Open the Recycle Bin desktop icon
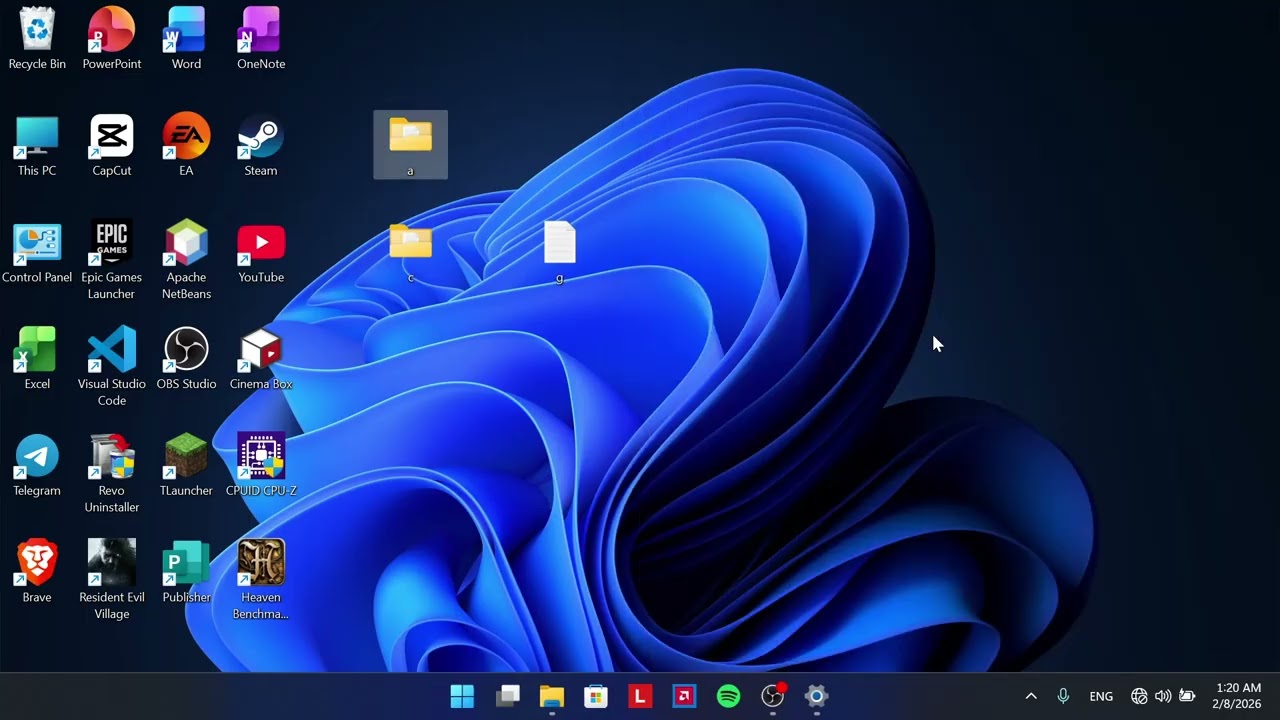The width and height of the screenshot is (1280, 720). click(x=37, y=39)
